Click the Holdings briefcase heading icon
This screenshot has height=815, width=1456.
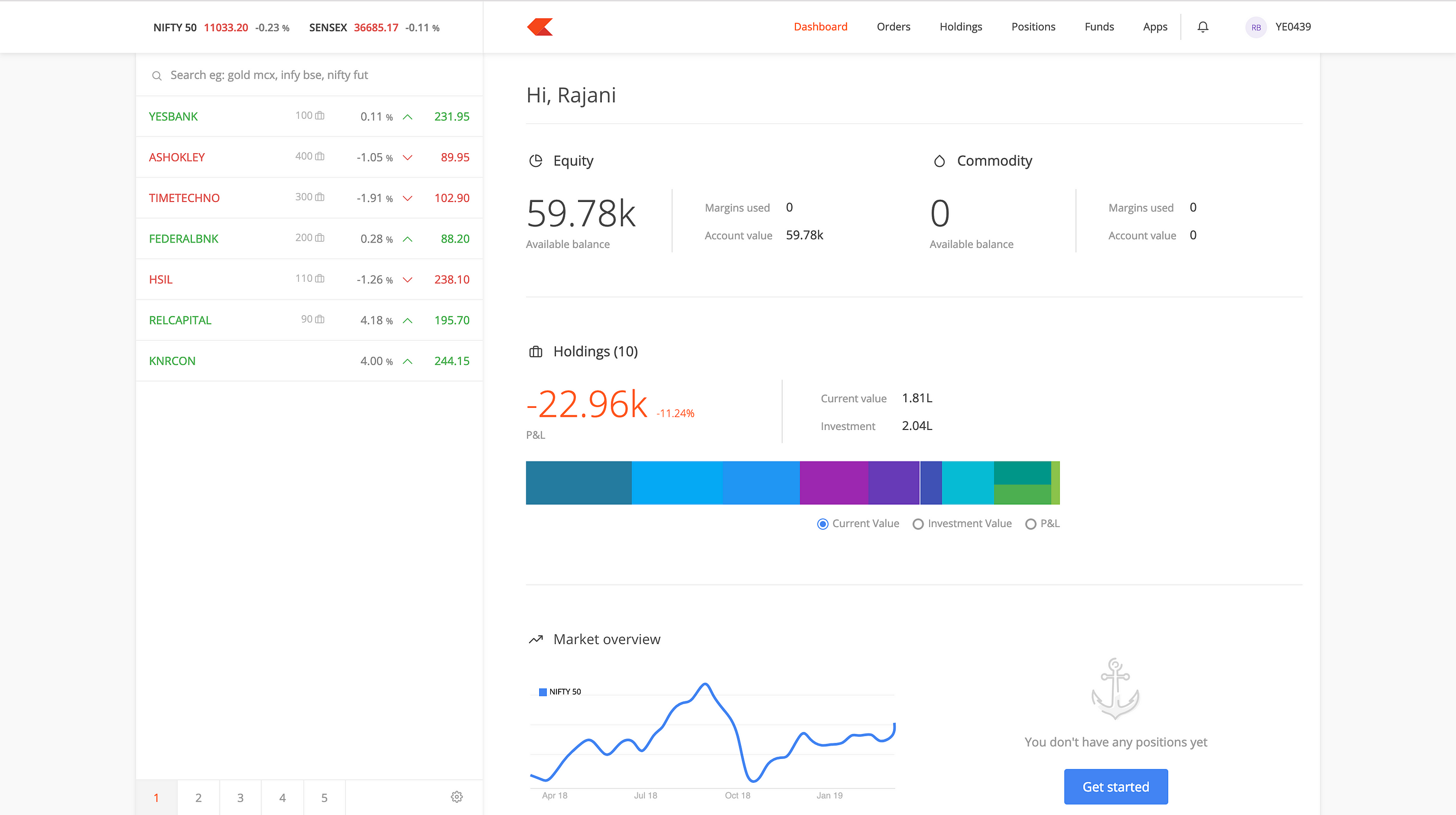pyautogui.click(x=535, y=352)
